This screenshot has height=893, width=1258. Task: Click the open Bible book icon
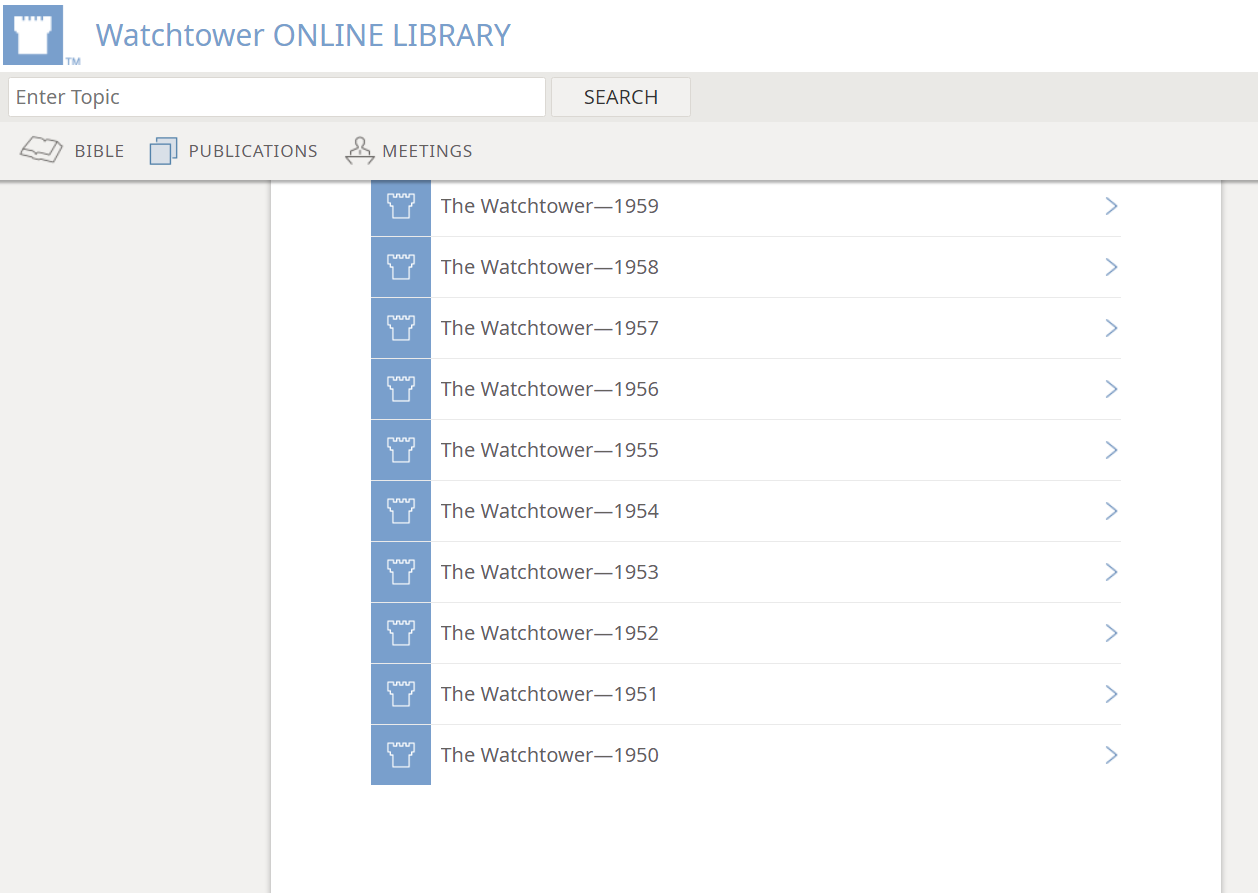[x=42, y=150]
